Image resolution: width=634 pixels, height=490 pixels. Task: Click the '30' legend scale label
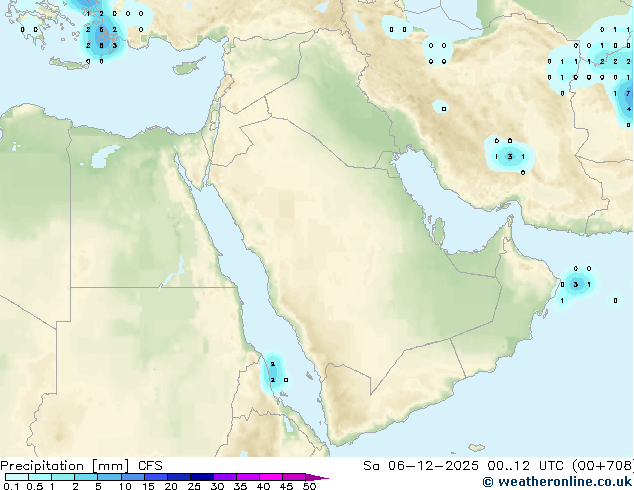[217, 486]
